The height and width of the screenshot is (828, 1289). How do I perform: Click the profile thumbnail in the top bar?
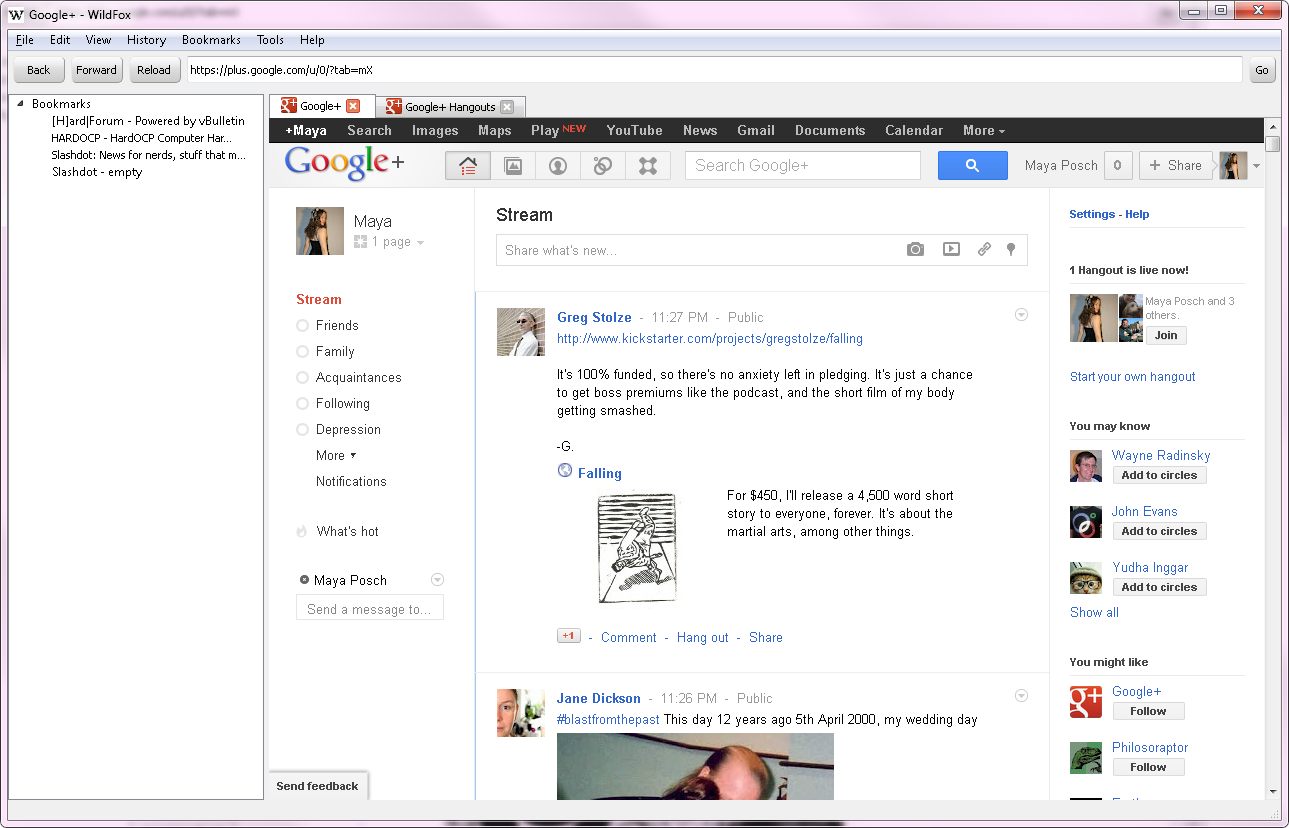click(x=1233, y=166)
